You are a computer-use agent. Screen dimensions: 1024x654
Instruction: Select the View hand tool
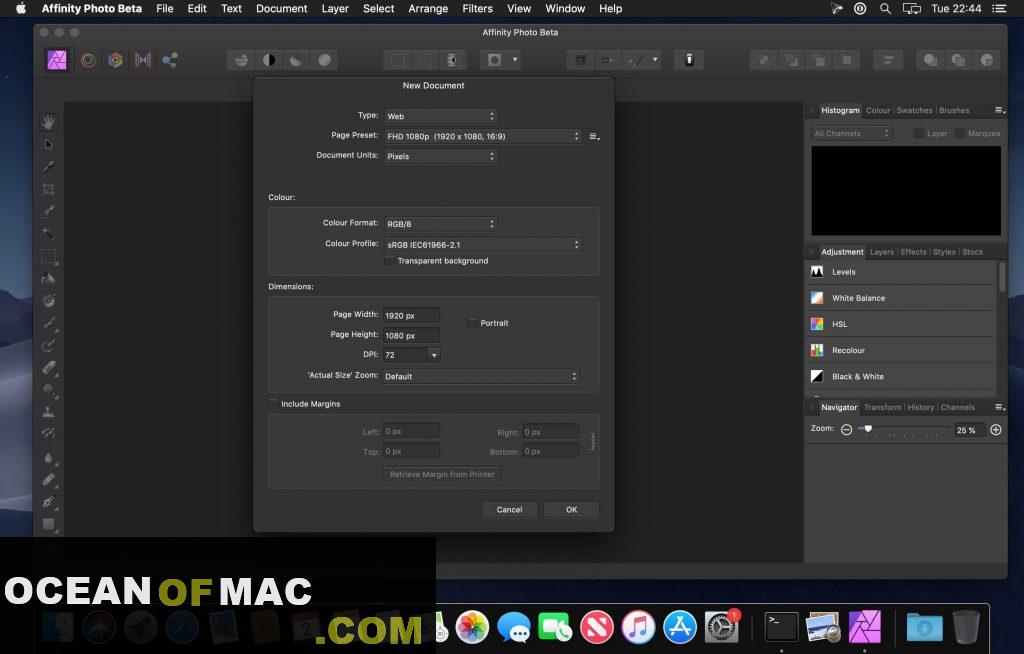(48, 122)
